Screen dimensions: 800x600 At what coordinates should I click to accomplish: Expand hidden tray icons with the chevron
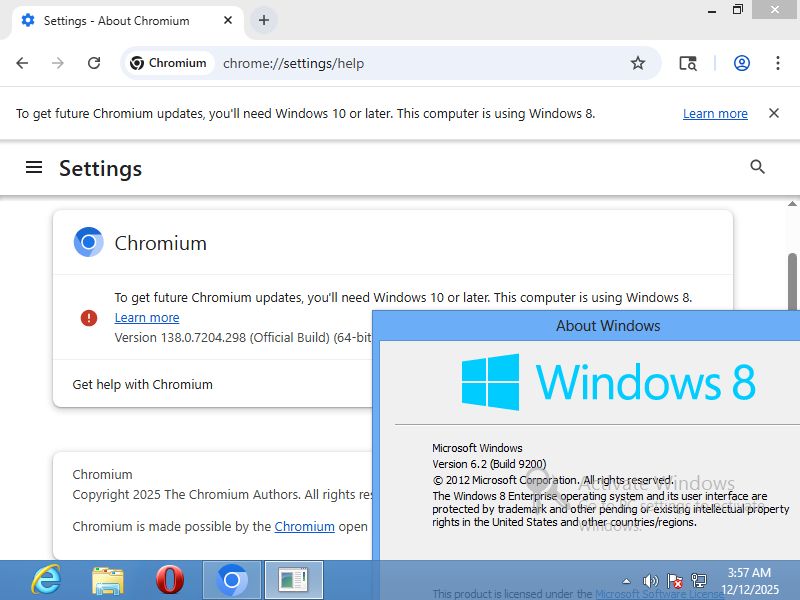click(x=626, y=580)
